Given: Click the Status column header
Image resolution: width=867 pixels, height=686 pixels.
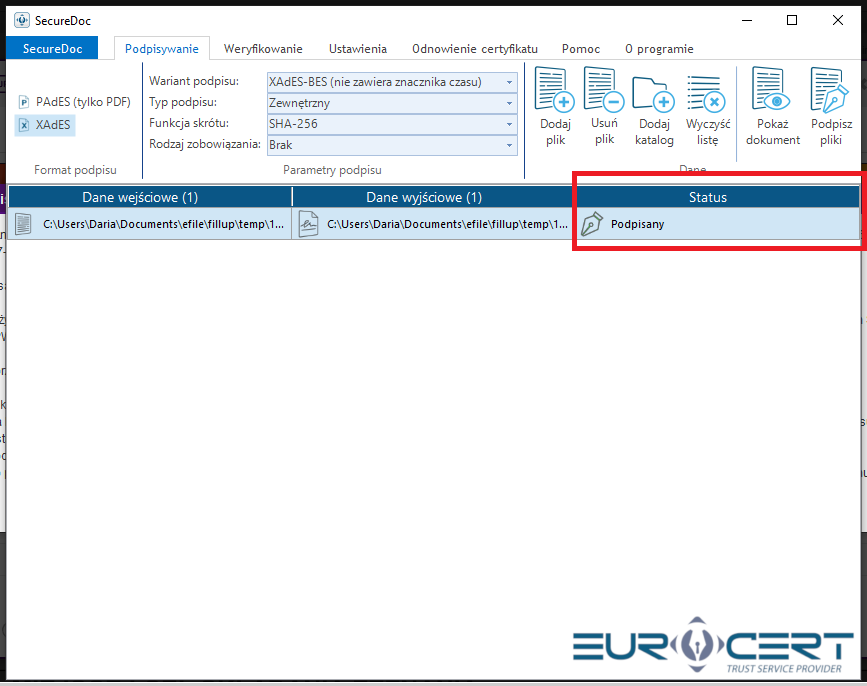Looking at the screenshot, I should coord(717,197).
